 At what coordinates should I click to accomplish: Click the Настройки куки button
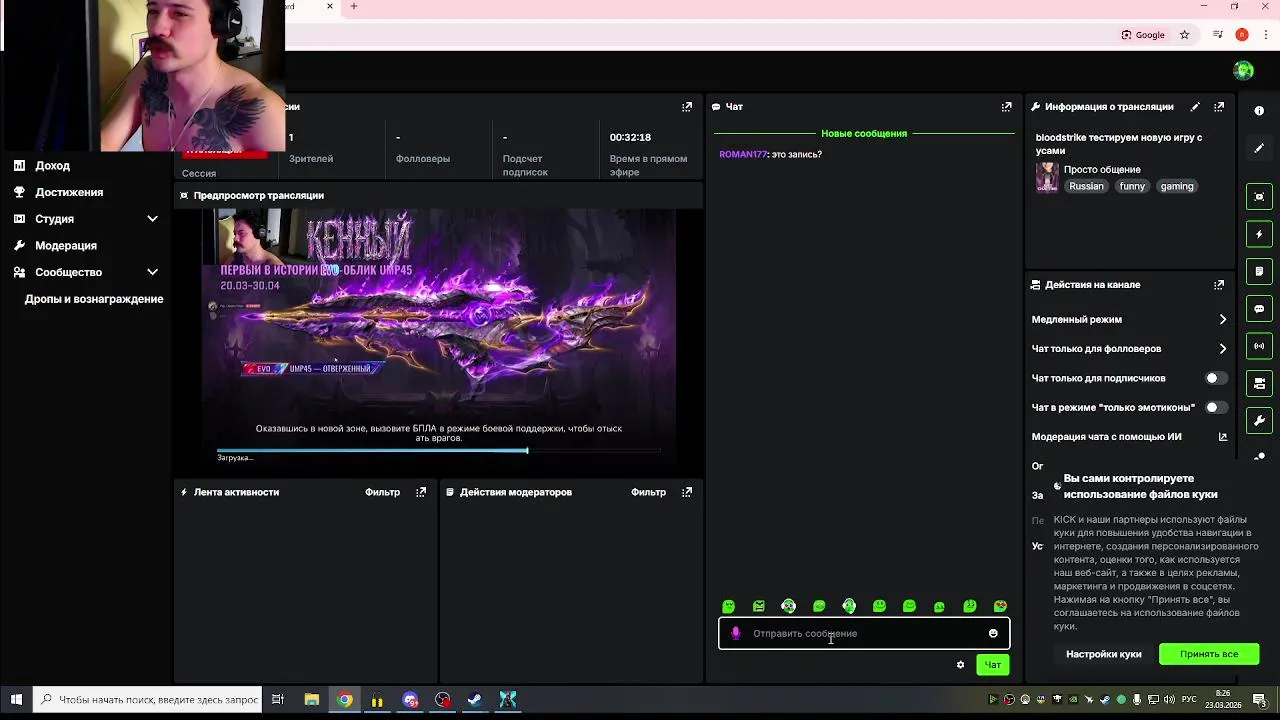coord(1103,654)
